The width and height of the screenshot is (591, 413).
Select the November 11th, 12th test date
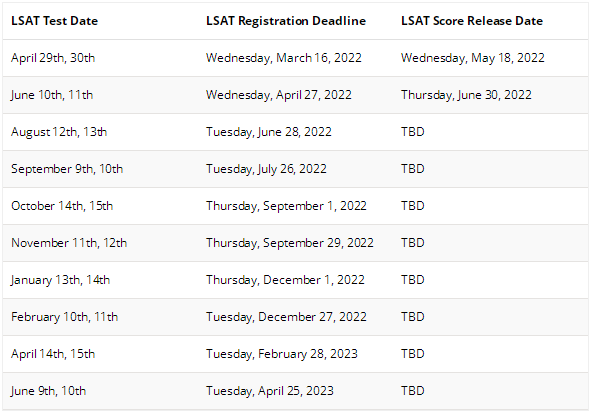coord(69,243)
